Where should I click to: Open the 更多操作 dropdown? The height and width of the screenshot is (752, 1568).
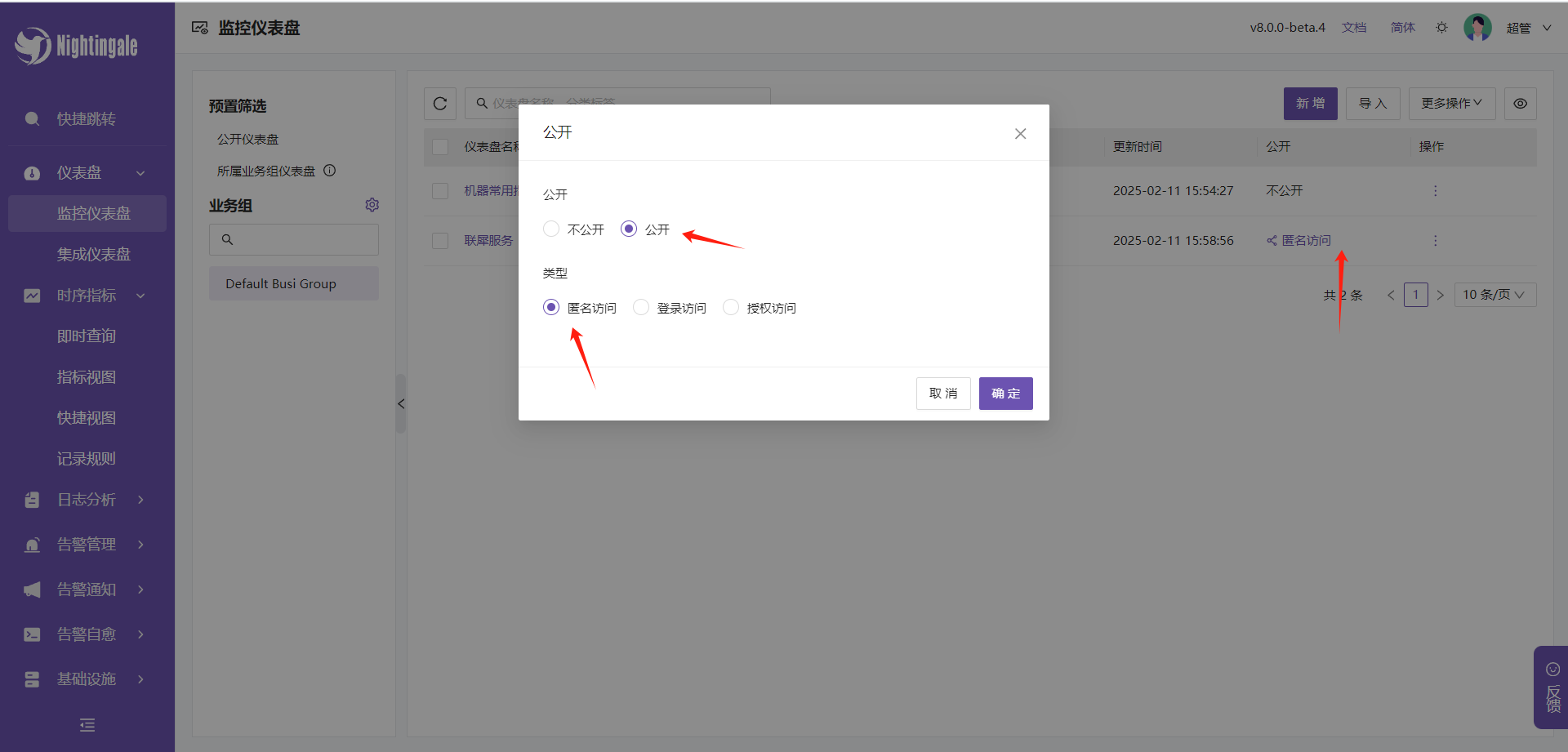[1451, 104]
